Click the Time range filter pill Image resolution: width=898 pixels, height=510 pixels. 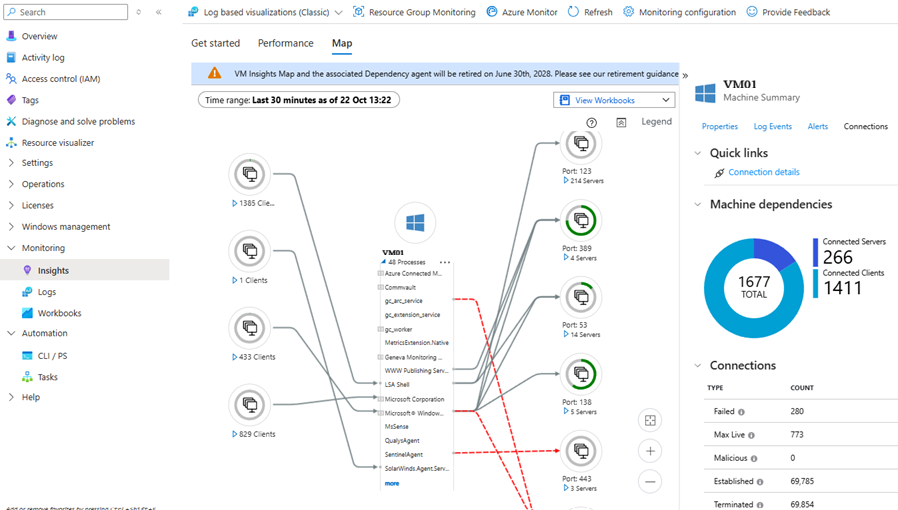click(x=298, y=100)
